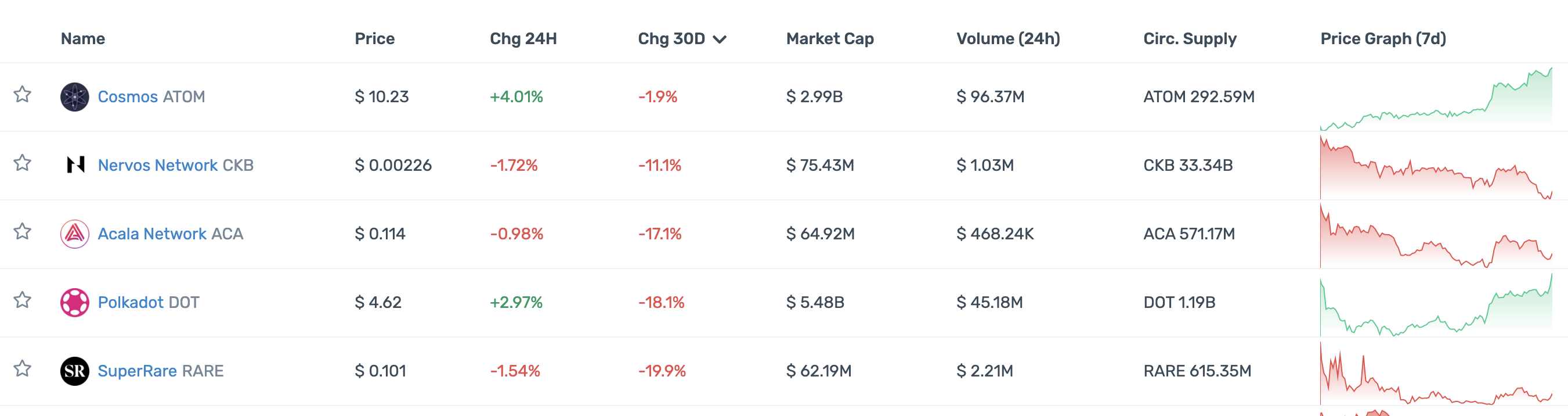
Task: Open the Cosmos coin page link
Action: tap(128, 97)
